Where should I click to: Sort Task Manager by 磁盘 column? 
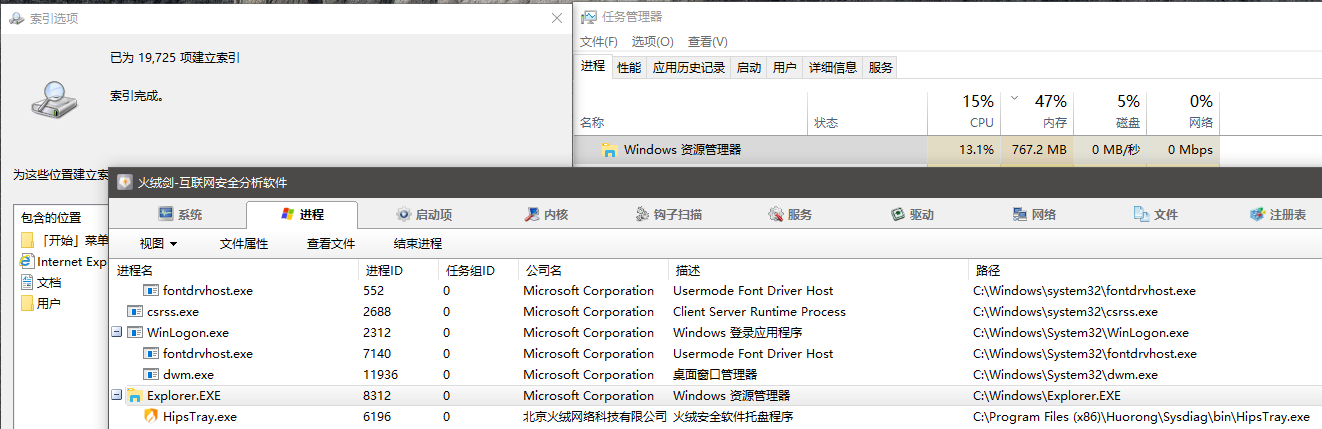(1110, 111)
